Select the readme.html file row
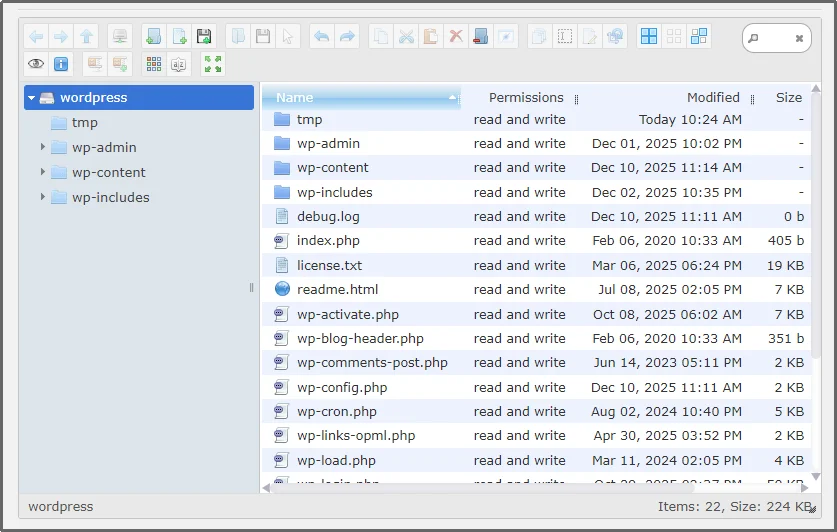 tap(338, 290)
